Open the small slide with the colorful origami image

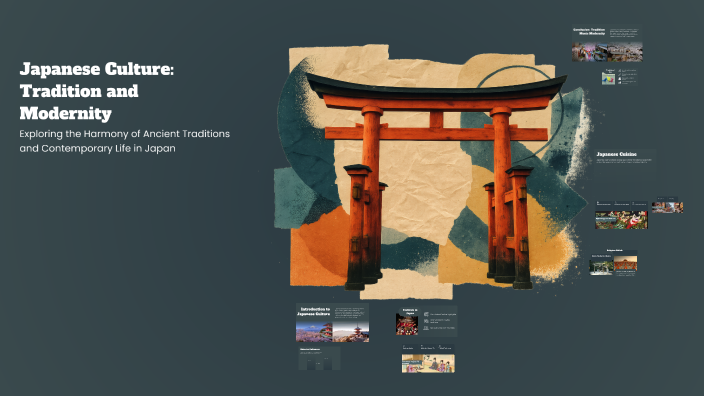click(620, 76)
